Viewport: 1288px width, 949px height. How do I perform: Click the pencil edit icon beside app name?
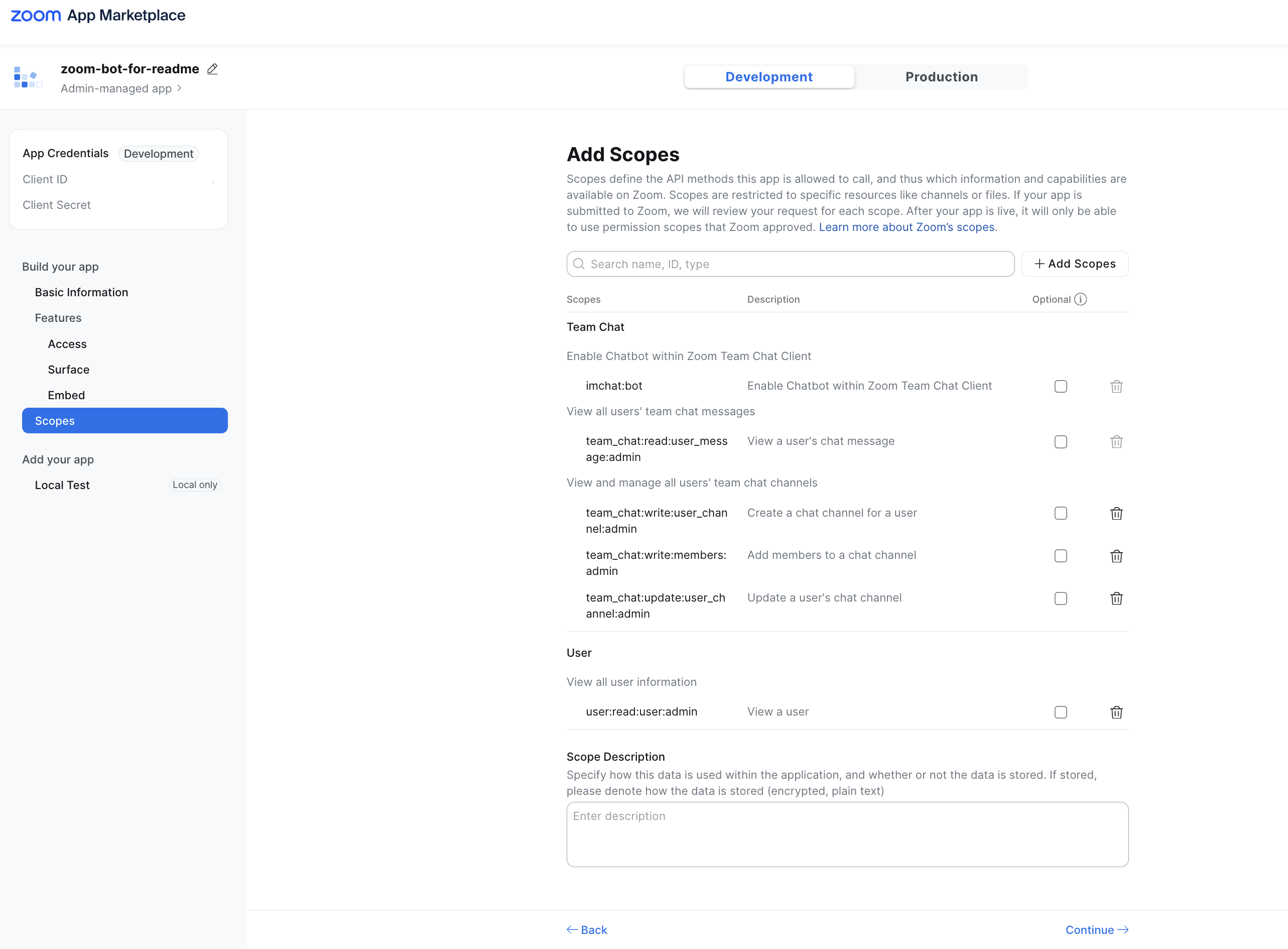212,69
